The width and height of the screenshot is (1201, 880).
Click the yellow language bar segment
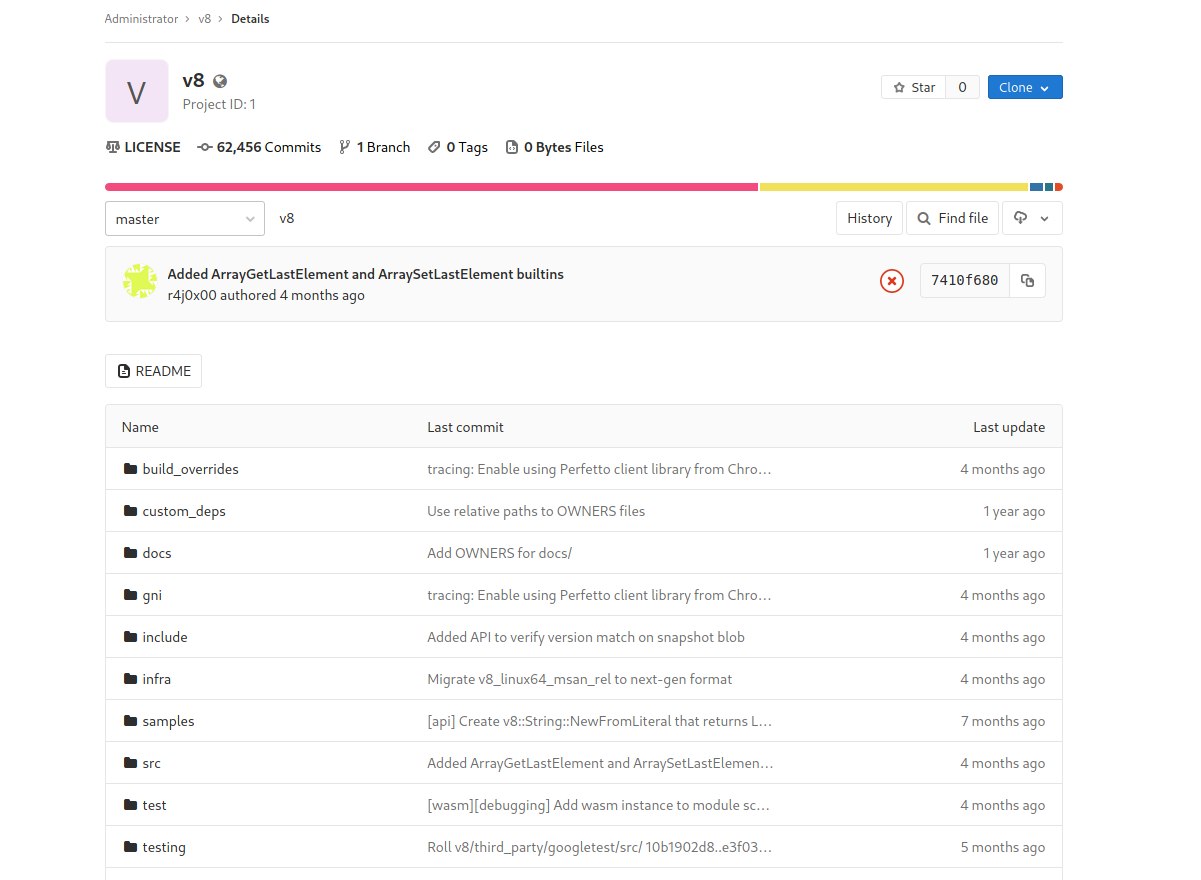coord(894,187)
